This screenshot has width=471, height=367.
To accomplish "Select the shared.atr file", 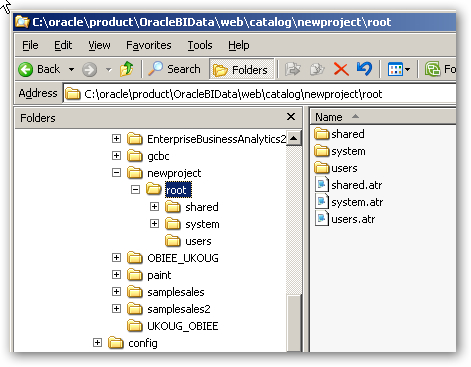I will point(349,185).
